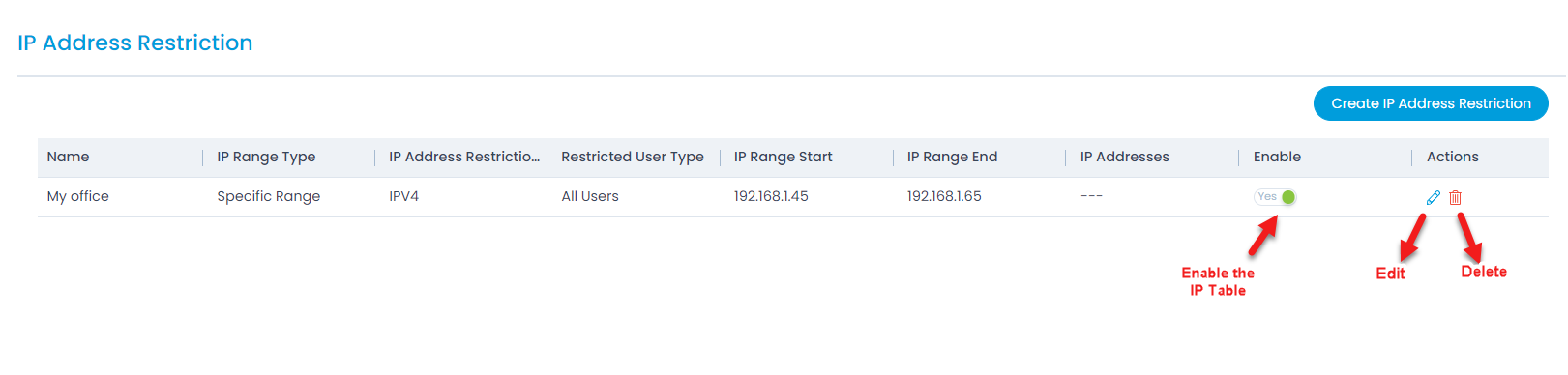The height and width of the screenshot is (375, 1568).
Task: Click the Actions column header
Action: (x=1452, y=157)
